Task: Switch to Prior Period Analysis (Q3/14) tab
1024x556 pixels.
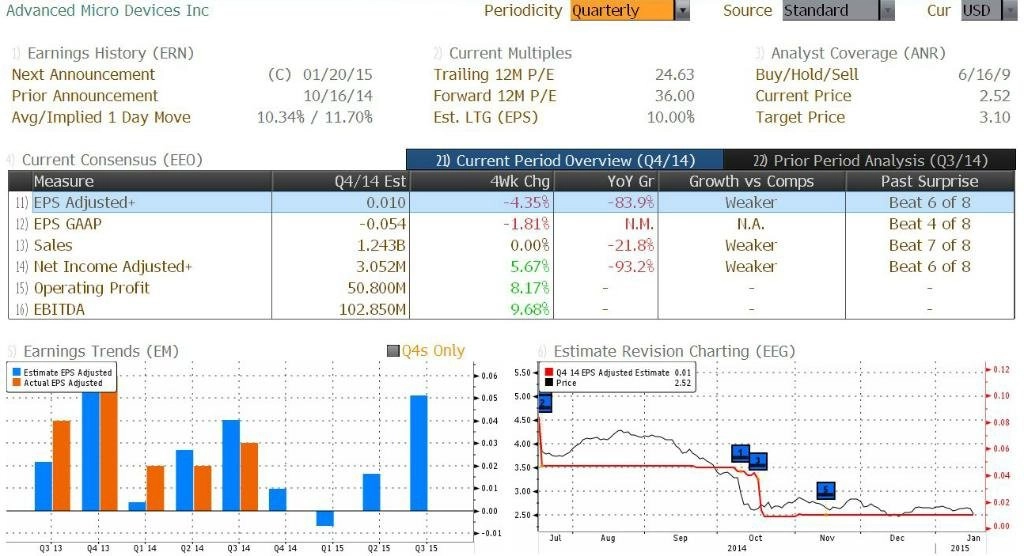Action: pyautogui.click(x=869, y=160)
